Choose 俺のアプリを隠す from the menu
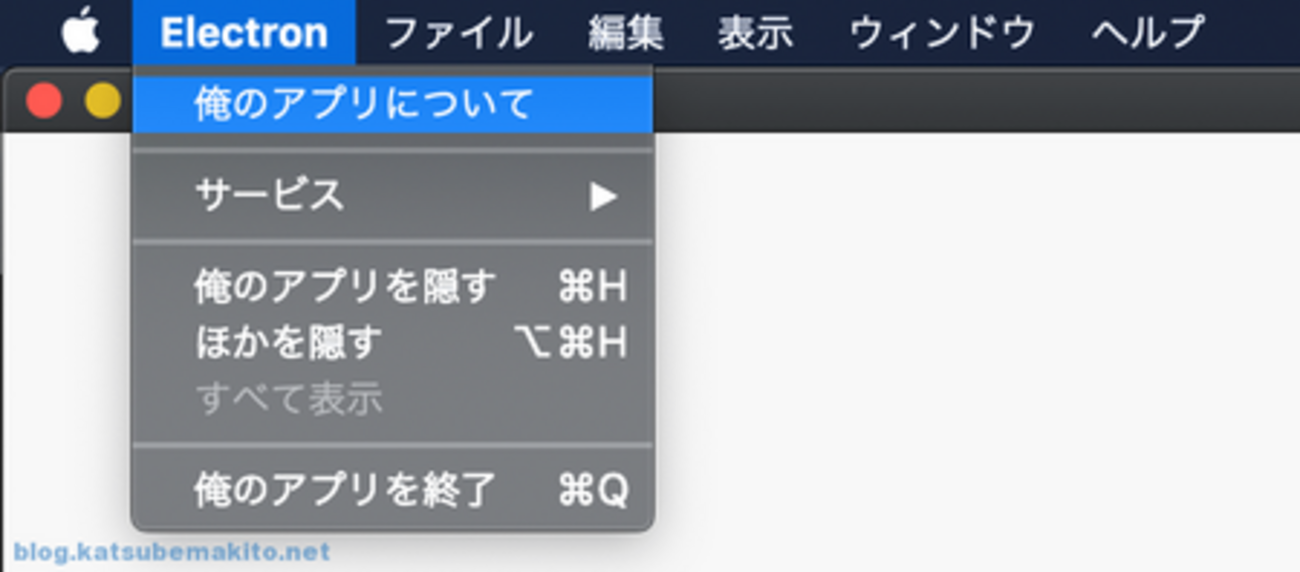Image resolution: width=1300 pixels, height=572 pixels. (393, 288)
